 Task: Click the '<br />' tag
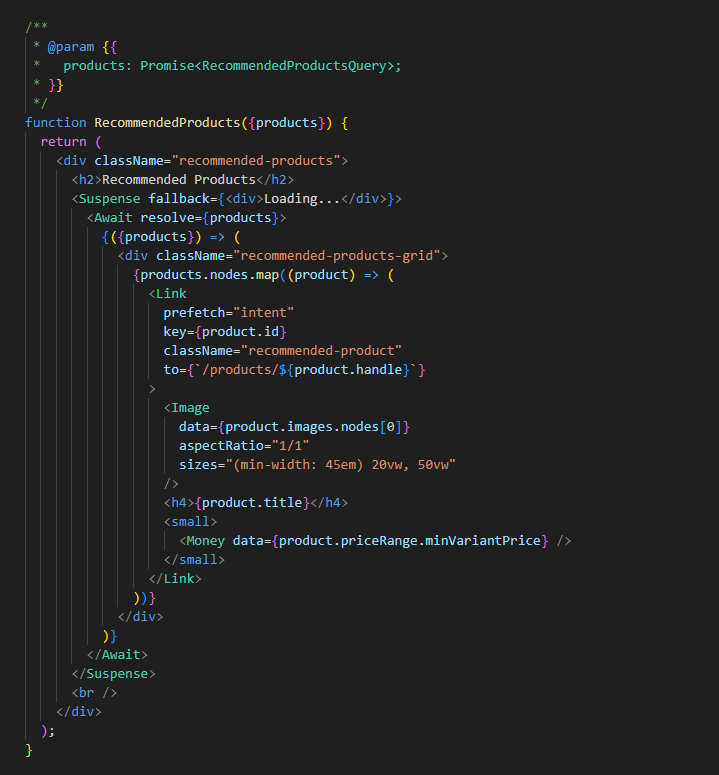[94, 693]
